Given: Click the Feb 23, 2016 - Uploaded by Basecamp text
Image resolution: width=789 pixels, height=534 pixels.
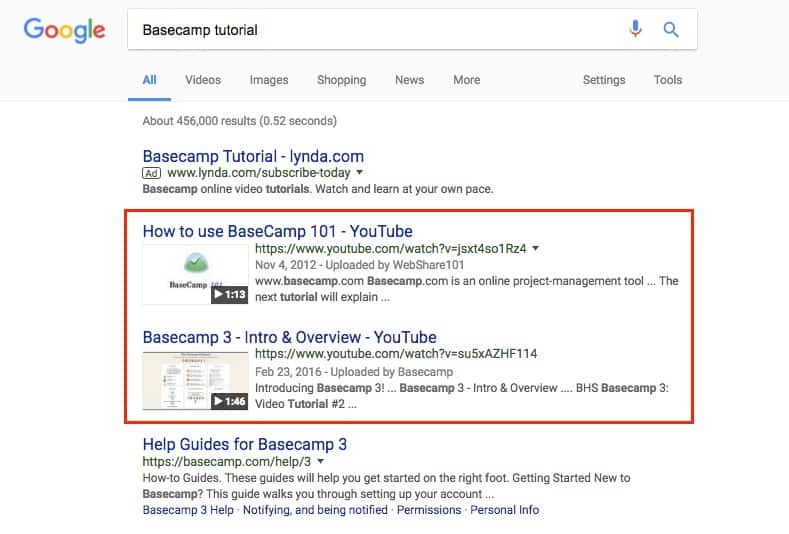Looking at the screenshot, I should (354, 372).
